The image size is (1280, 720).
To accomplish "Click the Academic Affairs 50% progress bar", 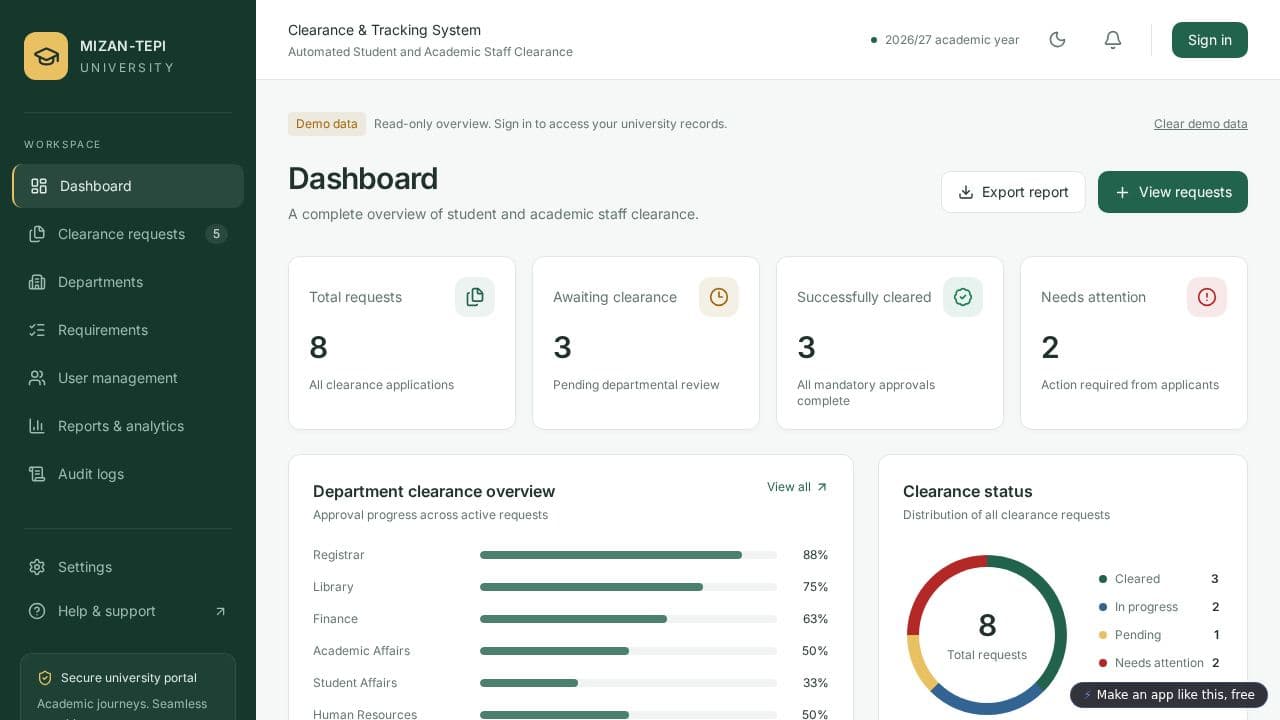I will click(628, 651).
